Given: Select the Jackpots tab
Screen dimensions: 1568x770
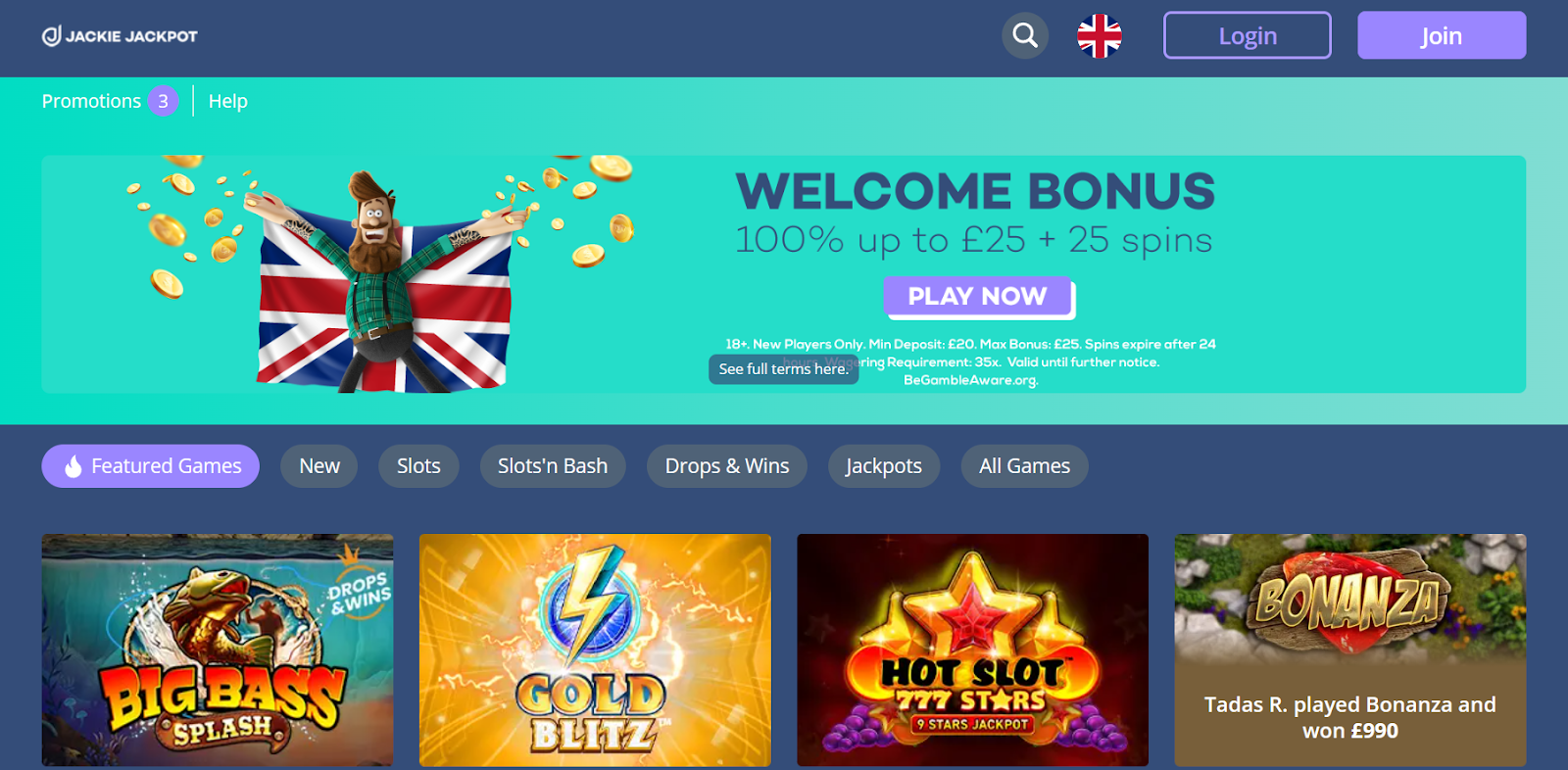Looking at the screenshot, I should point(884,466).
